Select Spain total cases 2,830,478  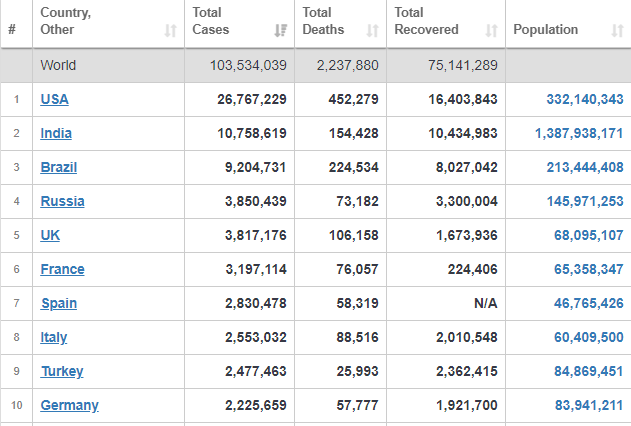(256, 303)
